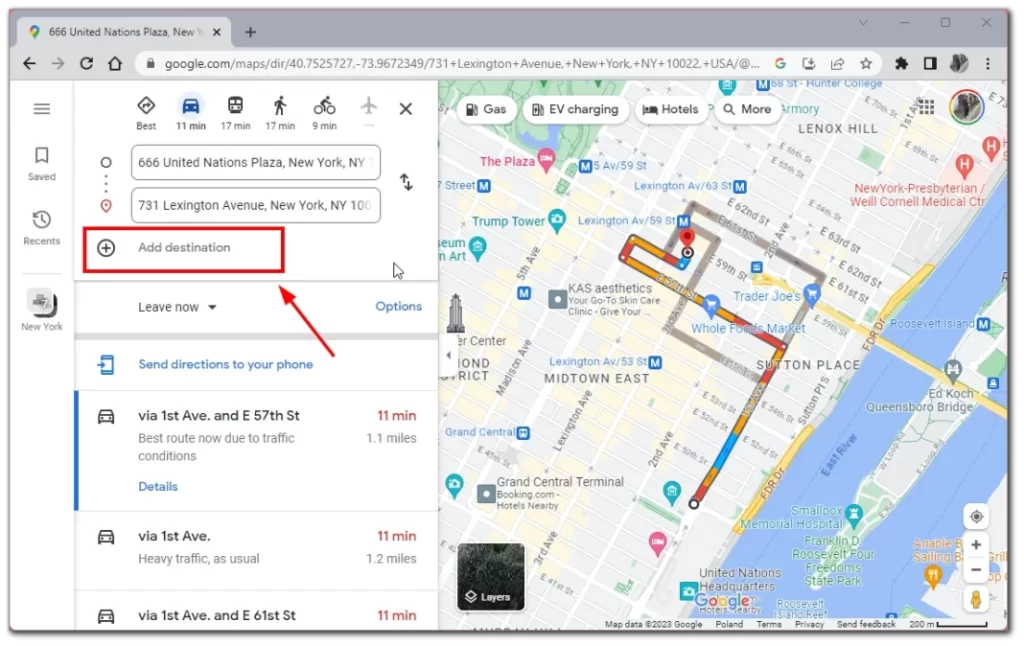Viewport: 1024px width, 646px height.
Task: Click Poland region in map footer
Action: (729, 624)
